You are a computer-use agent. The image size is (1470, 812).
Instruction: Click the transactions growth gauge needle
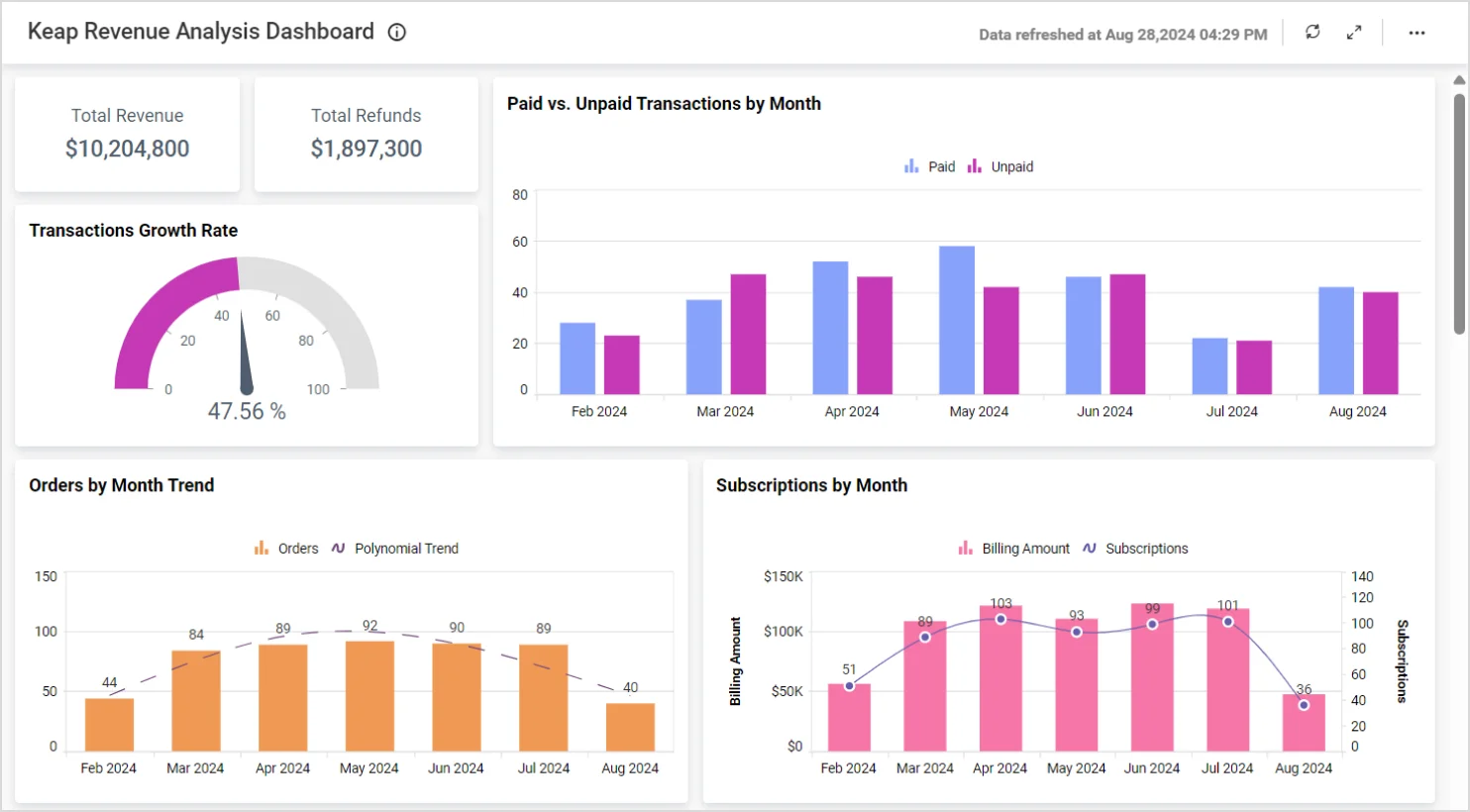click(x=245, y=356)
